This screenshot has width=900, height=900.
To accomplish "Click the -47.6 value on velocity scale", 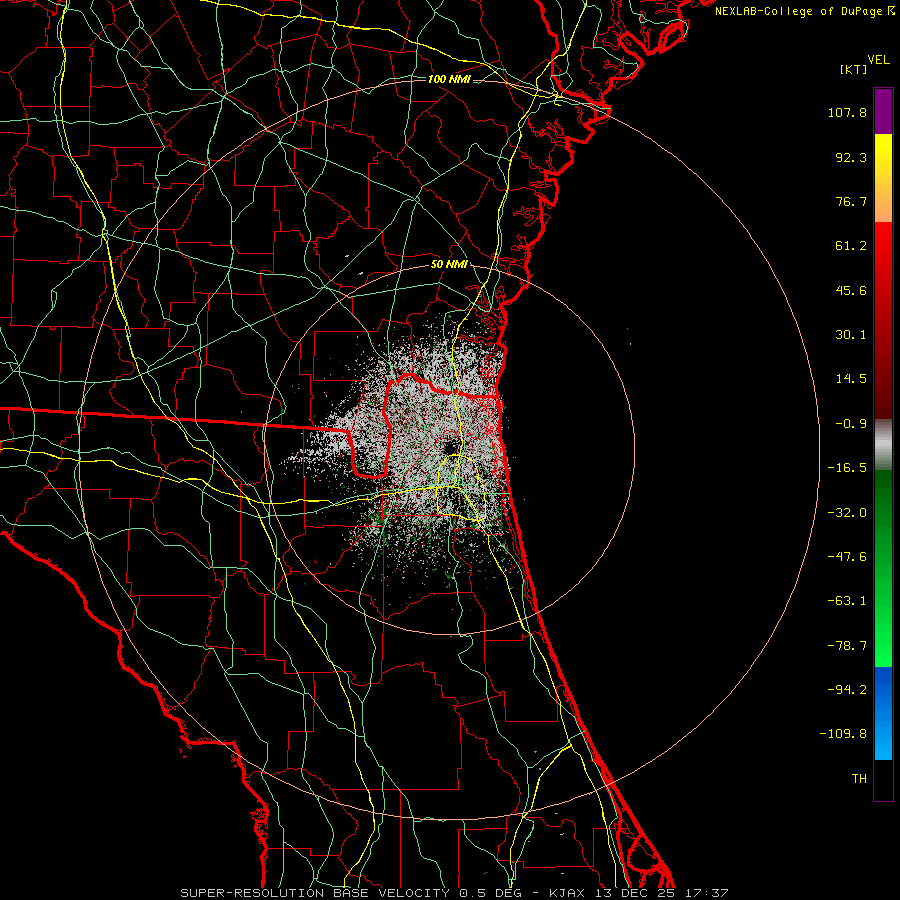I will click(x=847, y=557).
